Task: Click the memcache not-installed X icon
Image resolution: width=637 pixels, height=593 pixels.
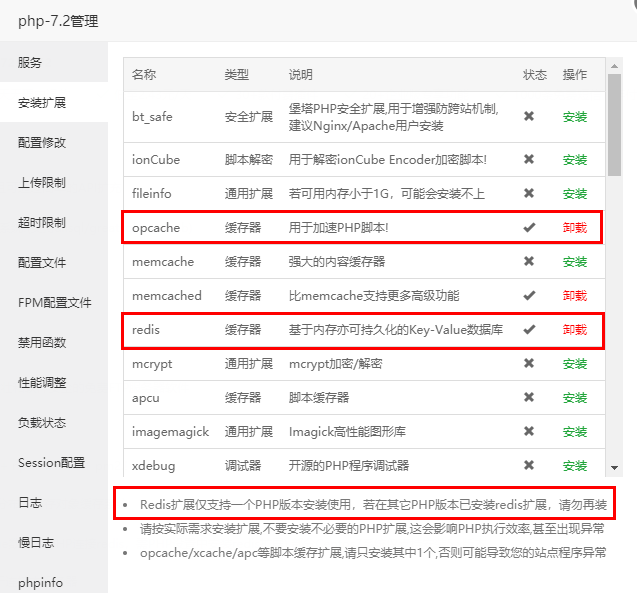Action: [529, 261]
